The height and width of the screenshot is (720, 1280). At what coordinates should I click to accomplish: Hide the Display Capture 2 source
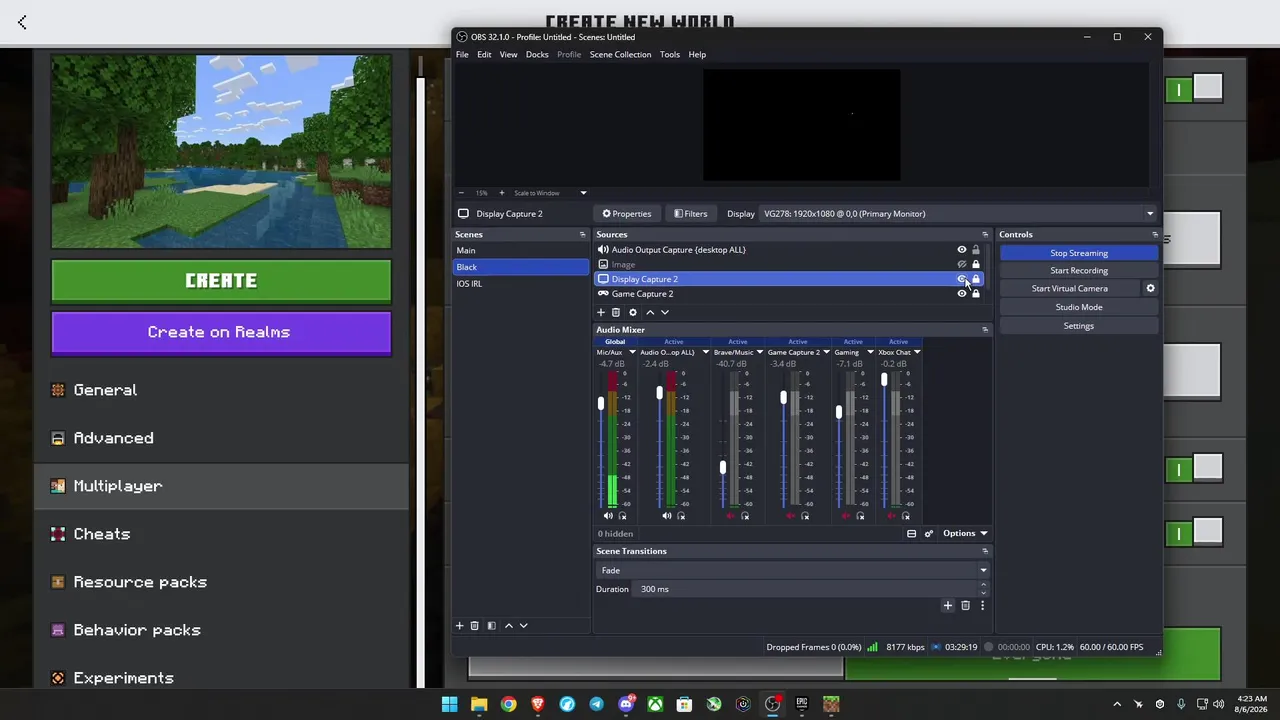point(962,279)
